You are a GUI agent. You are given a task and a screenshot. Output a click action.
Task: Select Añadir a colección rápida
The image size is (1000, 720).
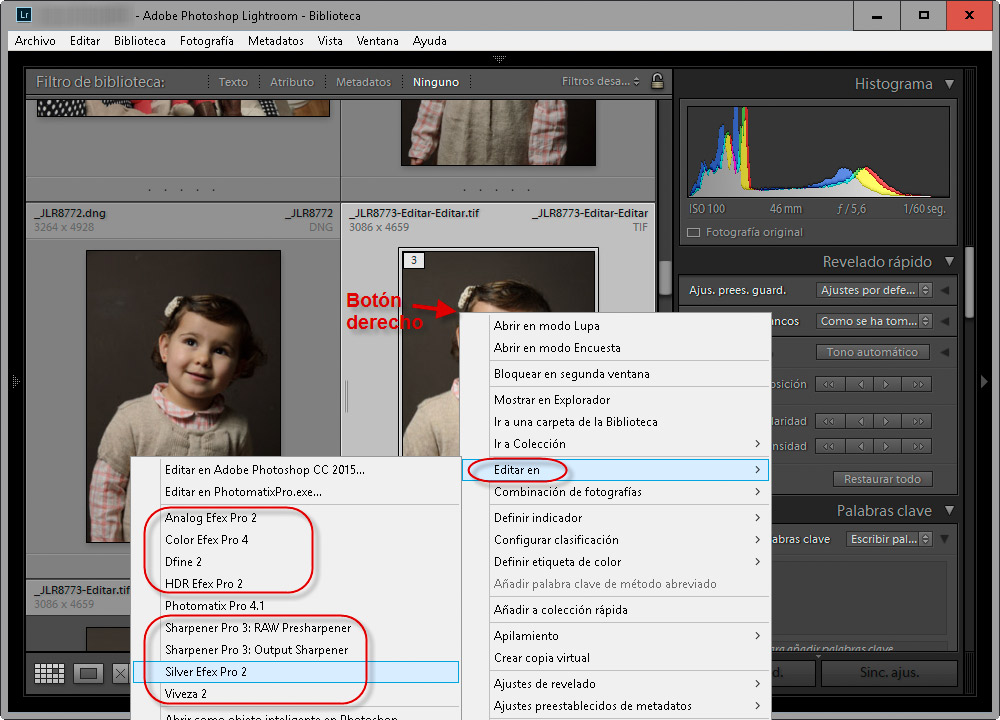point(615,610)
